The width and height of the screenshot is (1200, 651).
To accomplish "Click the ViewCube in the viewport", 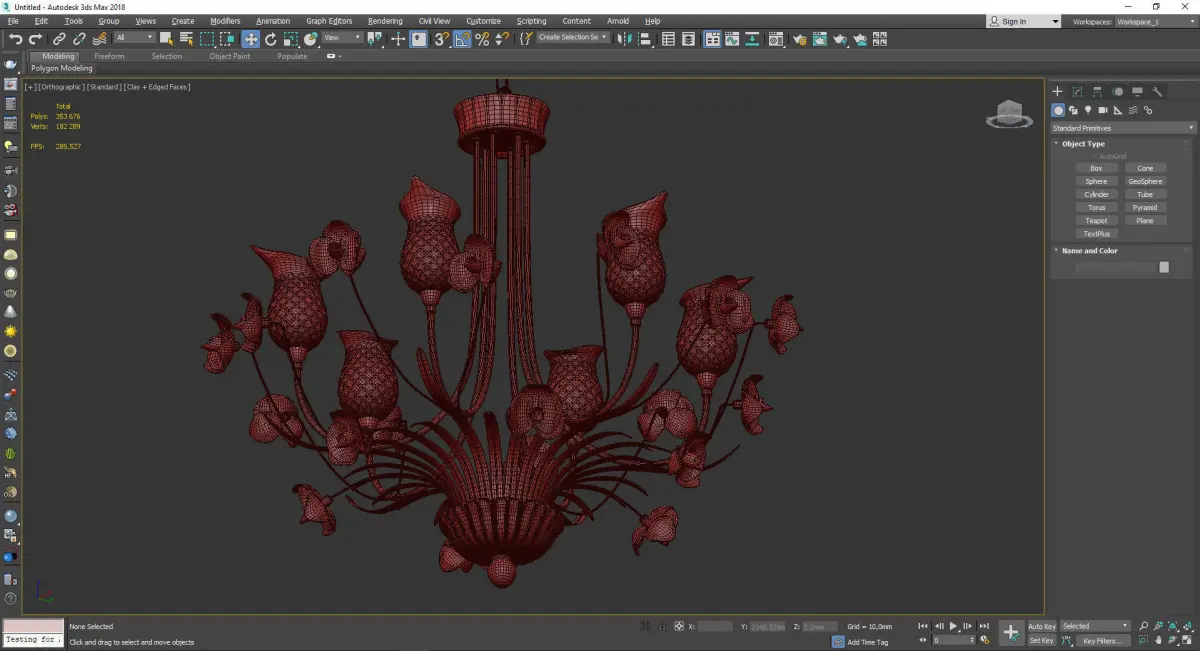I will pyautogui.click(x=1009, y=114).
